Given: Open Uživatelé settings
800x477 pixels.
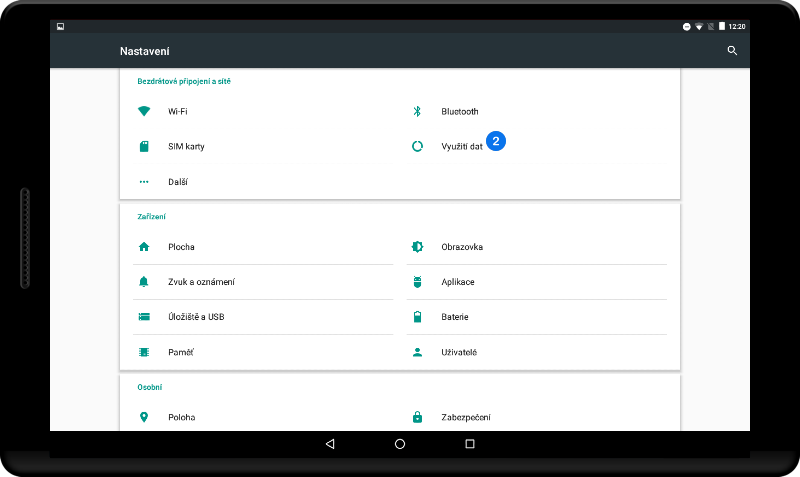Looking at the screenshot, I should 537,352.
